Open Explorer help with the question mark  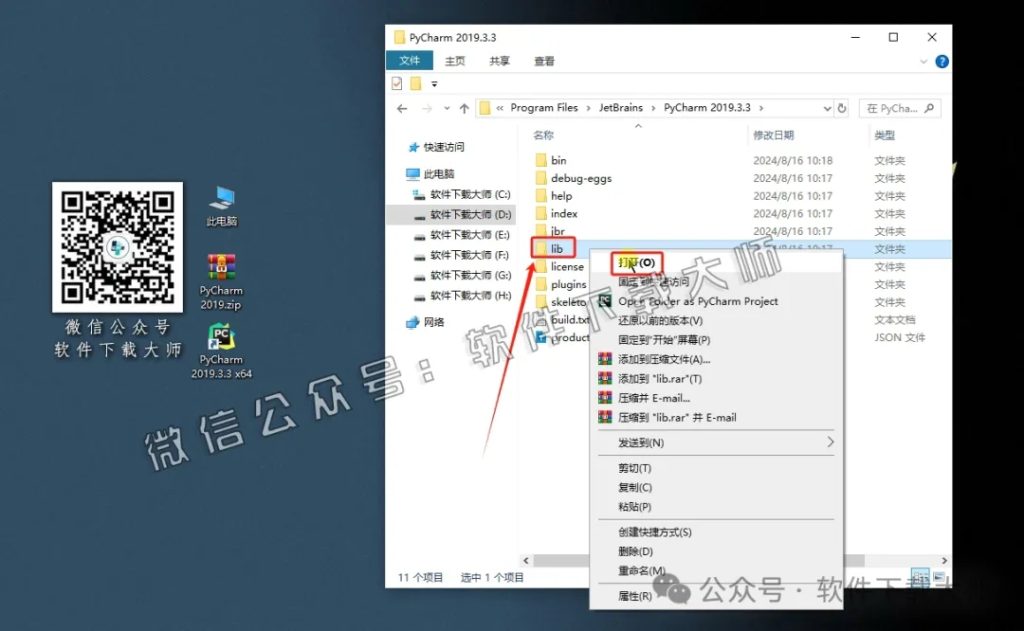(x=941, y=61)
